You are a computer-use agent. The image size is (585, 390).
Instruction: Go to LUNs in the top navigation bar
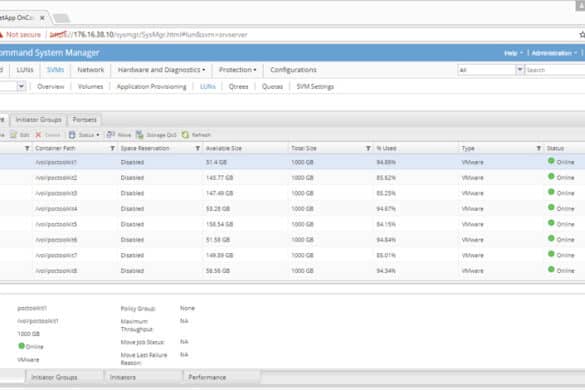pos(25,70)
